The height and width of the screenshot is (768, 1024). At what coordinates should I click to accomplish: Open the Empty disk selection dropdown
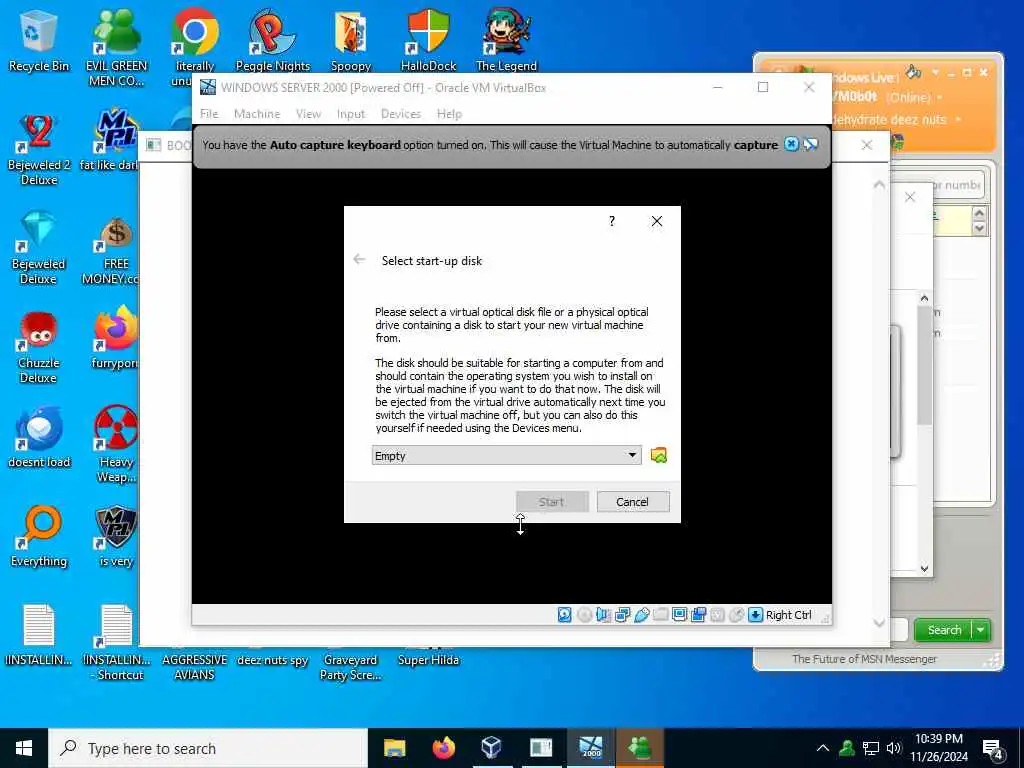[x=506, y=455]
